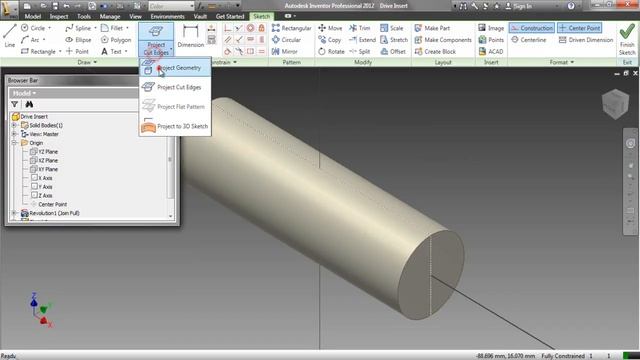Viewport: 640px width, 360px height.
Task: Select the Arc tool
Action: [x=30, y=40]
